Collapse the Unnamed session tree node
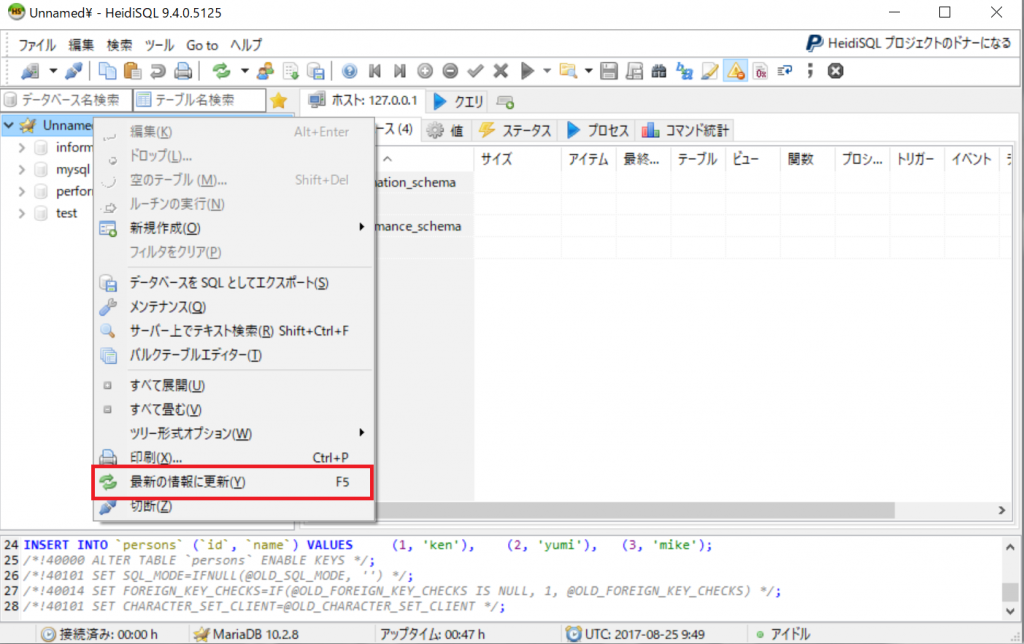This screenshot has width=1024, height=644. [9, 125]
